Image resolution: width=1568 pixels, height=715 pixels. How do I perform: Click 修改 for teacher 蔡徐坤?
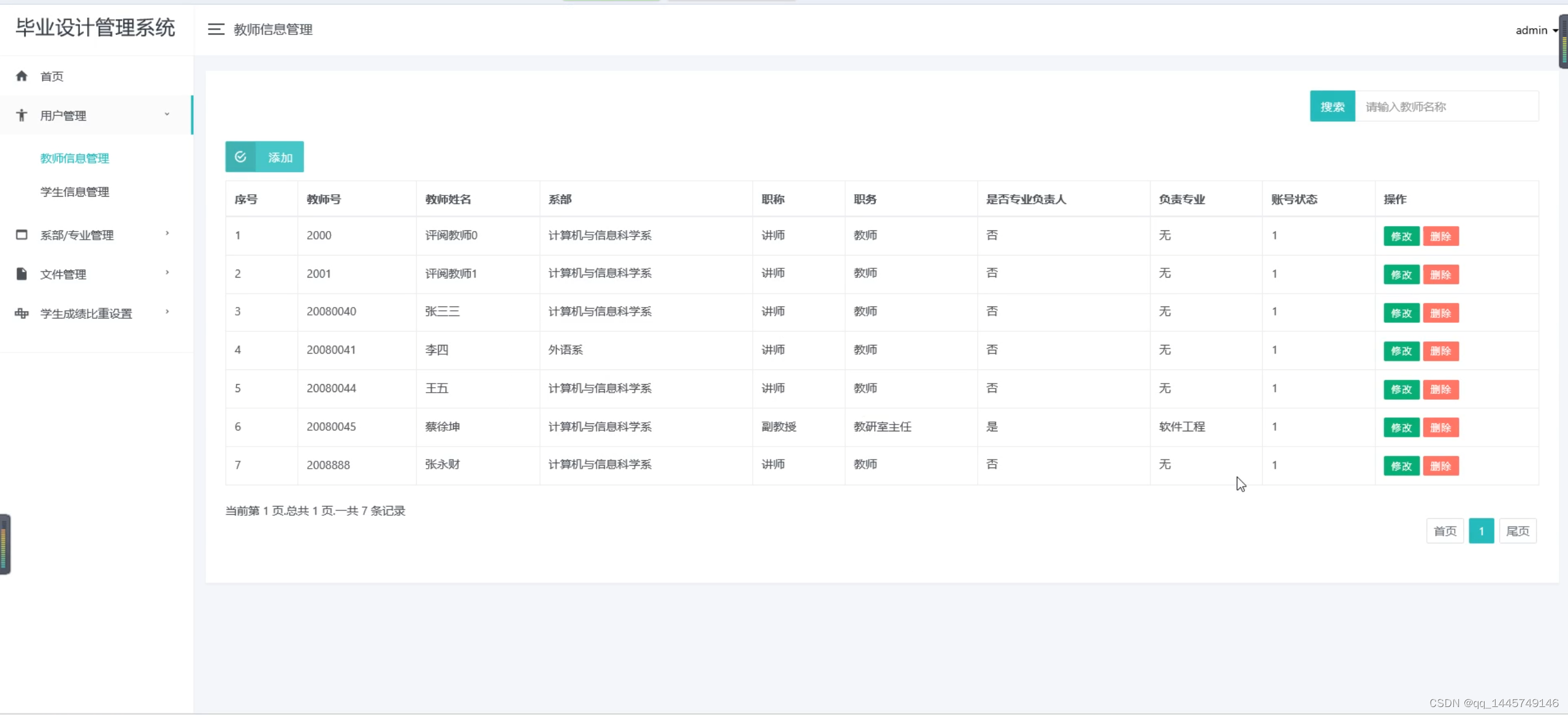click(1401, 428)
